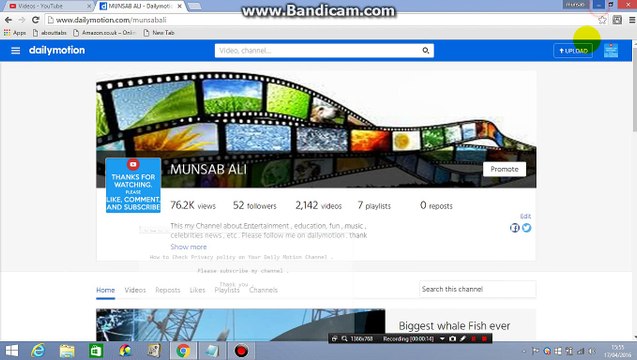The height and width of the screenshot is (360, 637).
Task: Click the Promote button
Action: tap(504, 169)
